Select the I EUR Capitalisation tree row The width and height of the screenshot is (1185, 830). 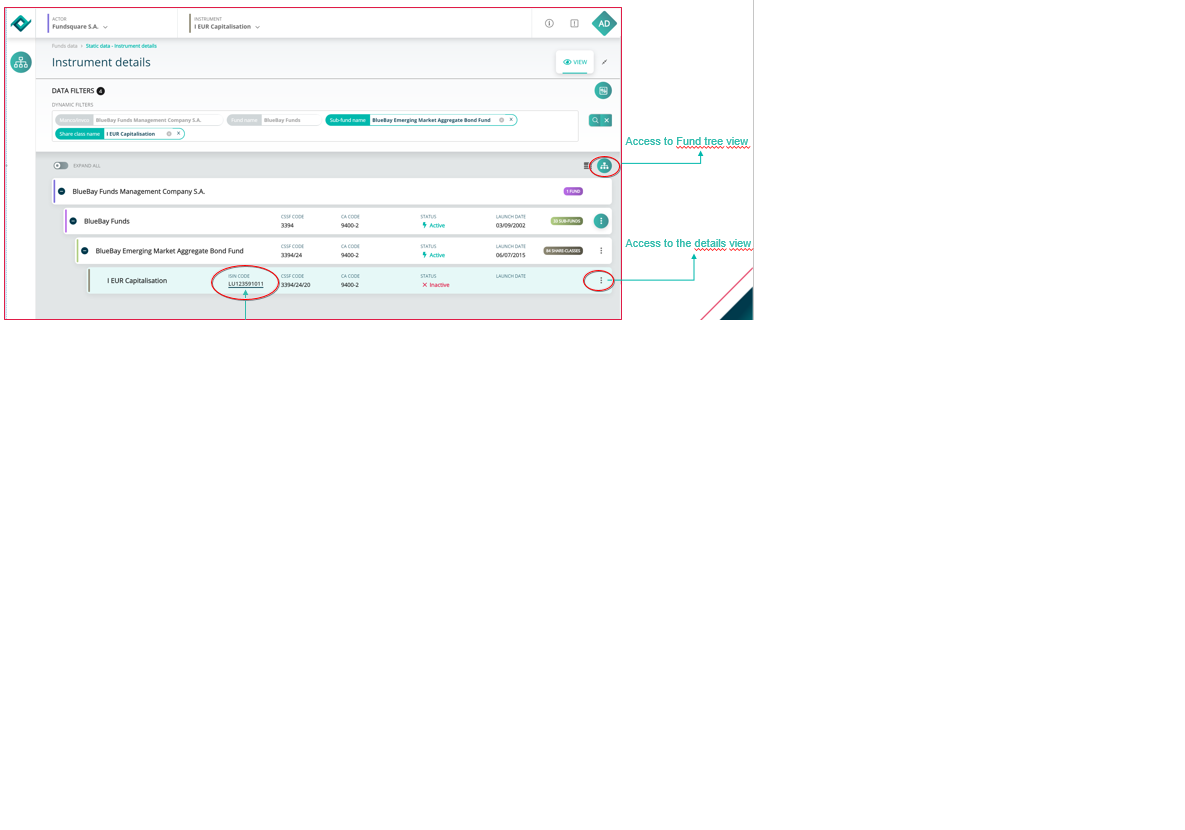click(x=350, y=280)
